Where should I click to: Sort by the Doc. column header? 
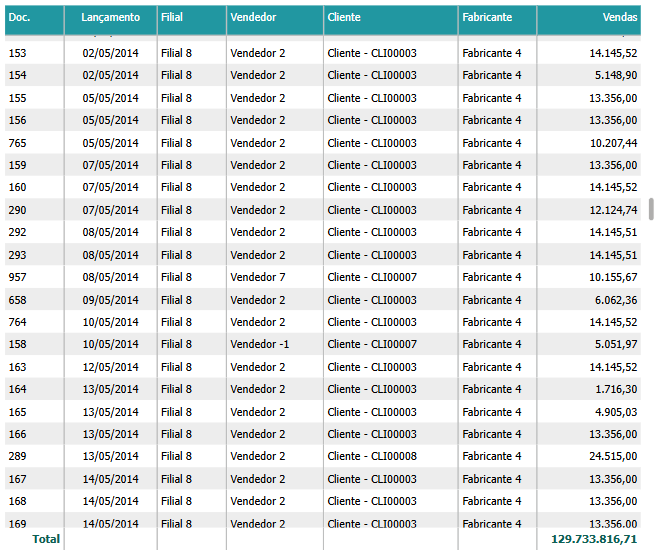(19, 18)
